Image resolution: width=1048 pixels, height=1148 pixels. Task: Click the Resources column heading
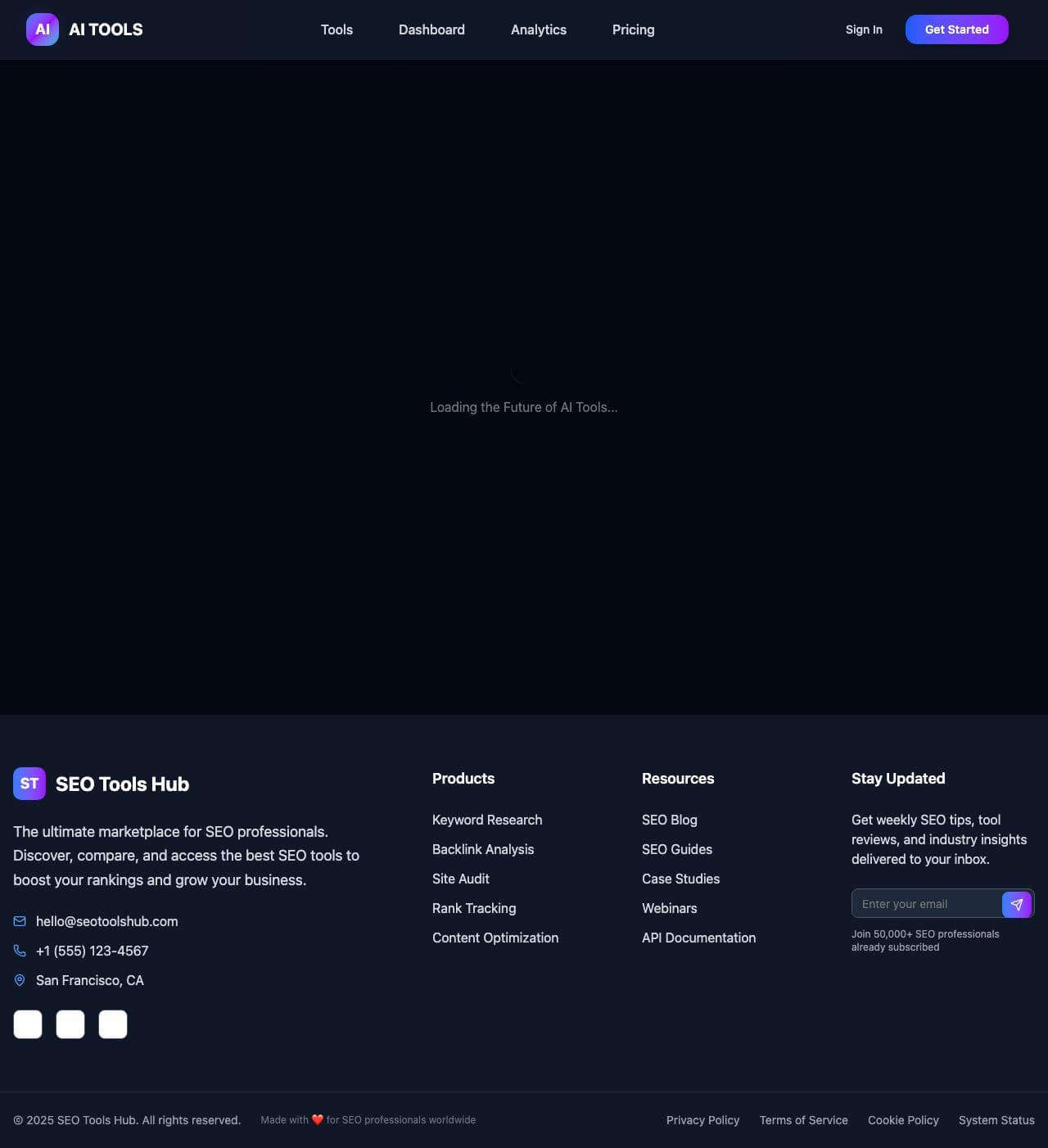pyautogui.click(x=678, y=779)
